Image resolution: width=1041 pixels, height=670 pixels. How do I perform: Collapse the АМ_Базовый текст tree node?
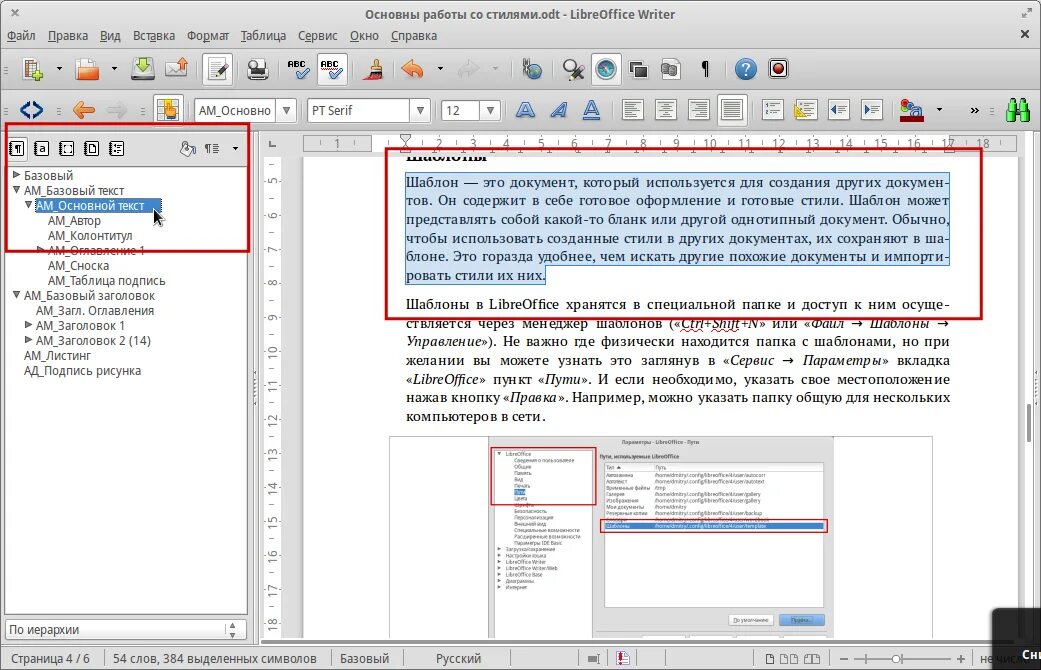[x=17, y=190]
